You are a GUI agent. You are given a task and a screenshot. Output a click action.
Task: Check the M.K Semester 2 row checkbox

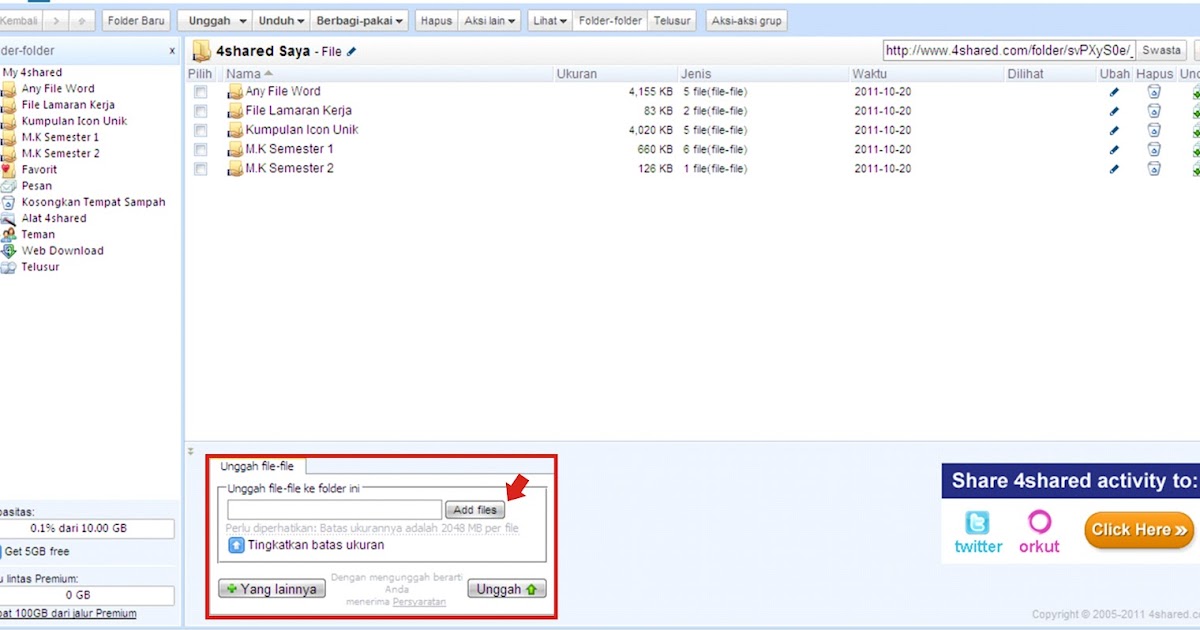201,169
